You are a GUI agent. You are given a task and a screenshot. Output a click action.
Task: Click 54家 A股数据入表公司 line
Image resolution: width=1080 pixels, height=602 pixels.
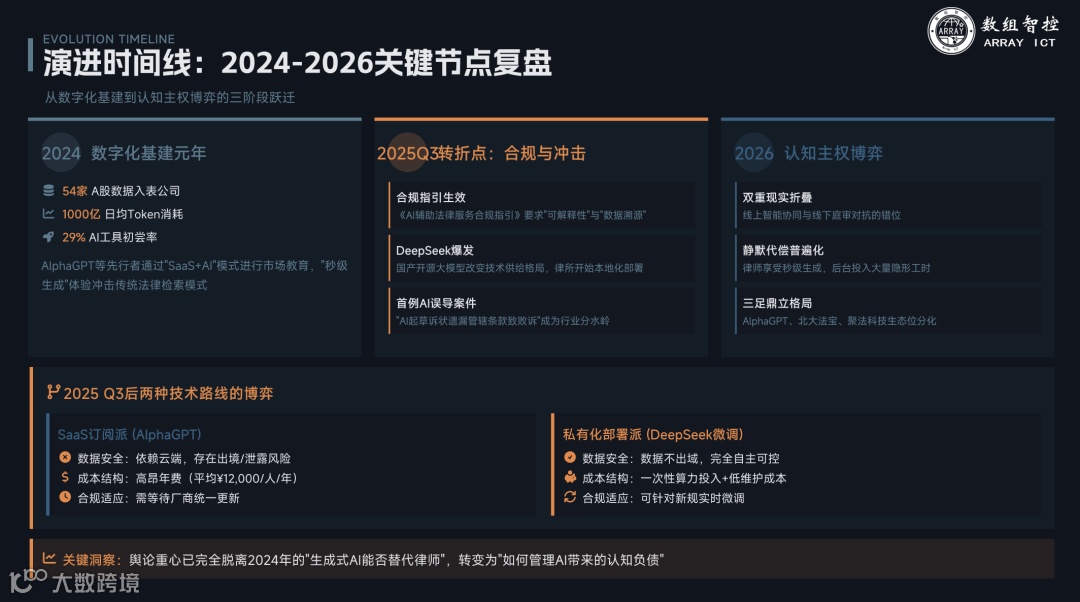click(x=121, y=191)
